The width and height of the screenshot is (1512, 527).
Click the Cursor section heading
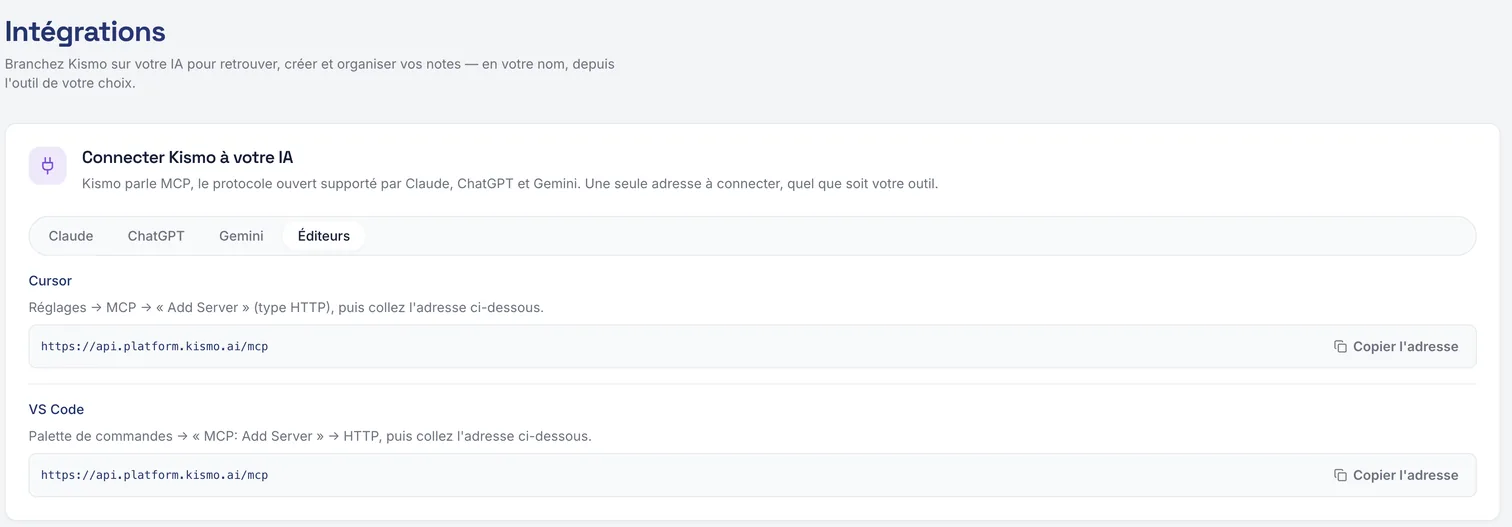click(x=50, y=281)
